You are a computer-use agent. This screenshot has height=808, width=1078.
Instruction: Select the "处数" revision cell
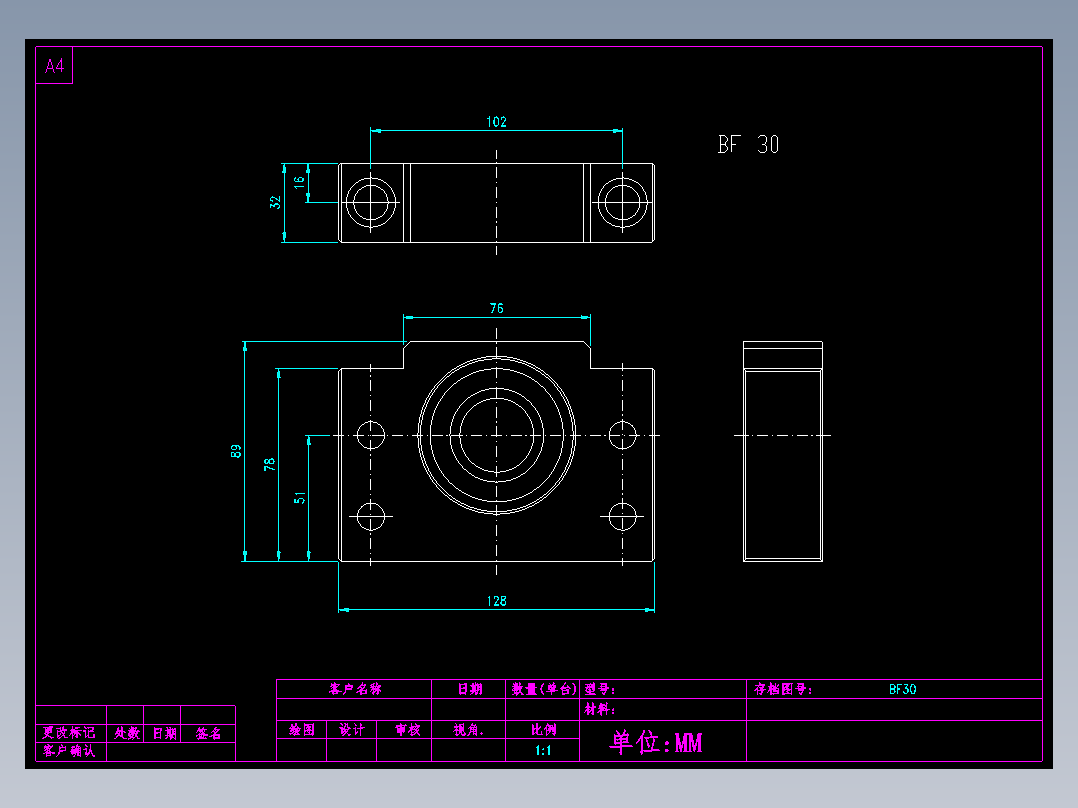click(126, 733)
